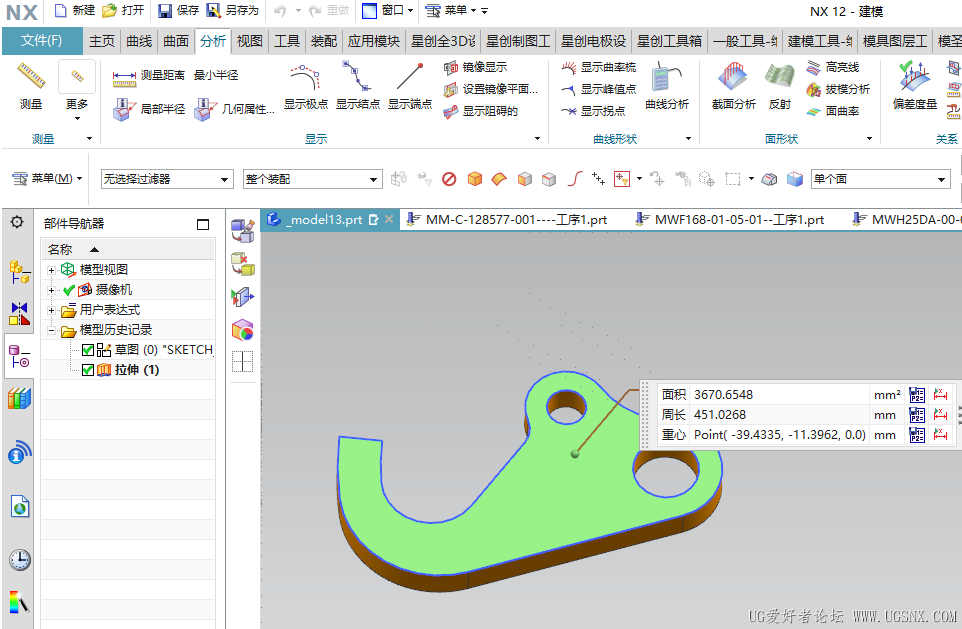Open the 无选择过滤器 selection filter dropdown
The image size is (962, 629).
tap(166, 179)
